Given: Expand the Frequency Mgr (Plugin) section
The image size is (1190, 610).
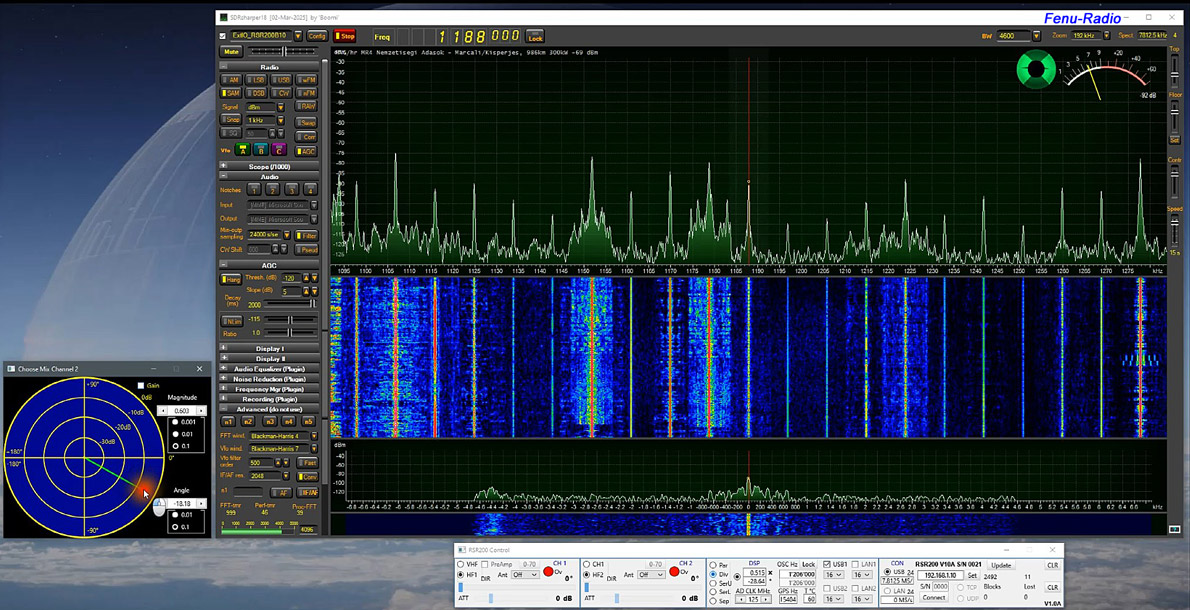Looking at the screenshot, I should click(x=223, y=388).
